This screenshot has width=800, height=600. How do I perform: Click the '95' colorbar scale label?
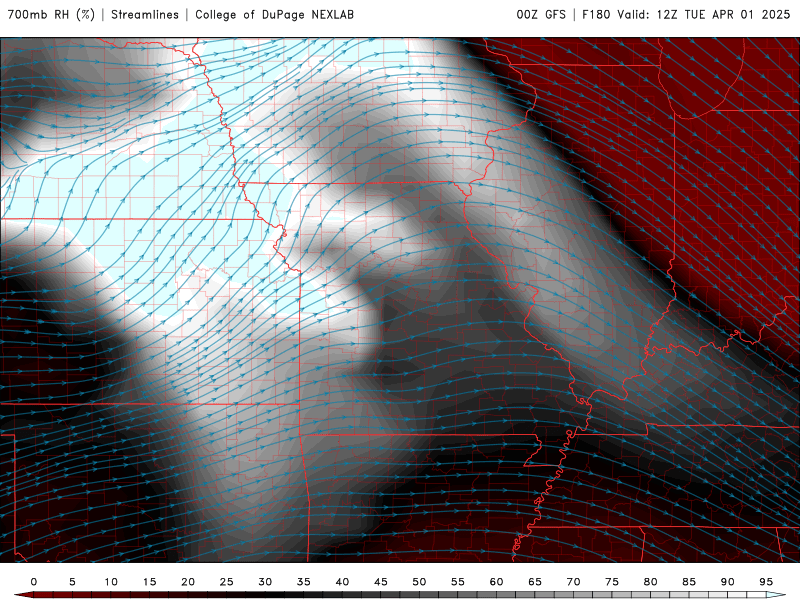766,582
